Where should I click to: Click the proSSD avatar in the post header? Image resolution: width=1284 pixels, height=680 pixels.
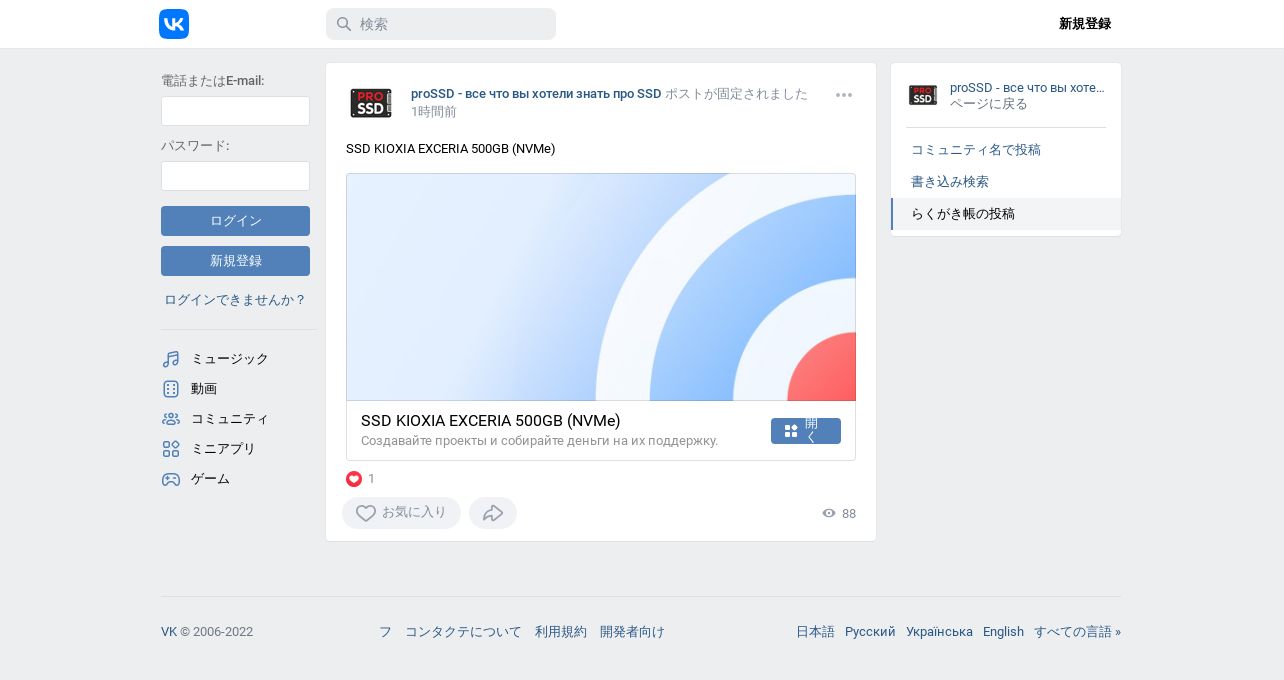(371, 103)
